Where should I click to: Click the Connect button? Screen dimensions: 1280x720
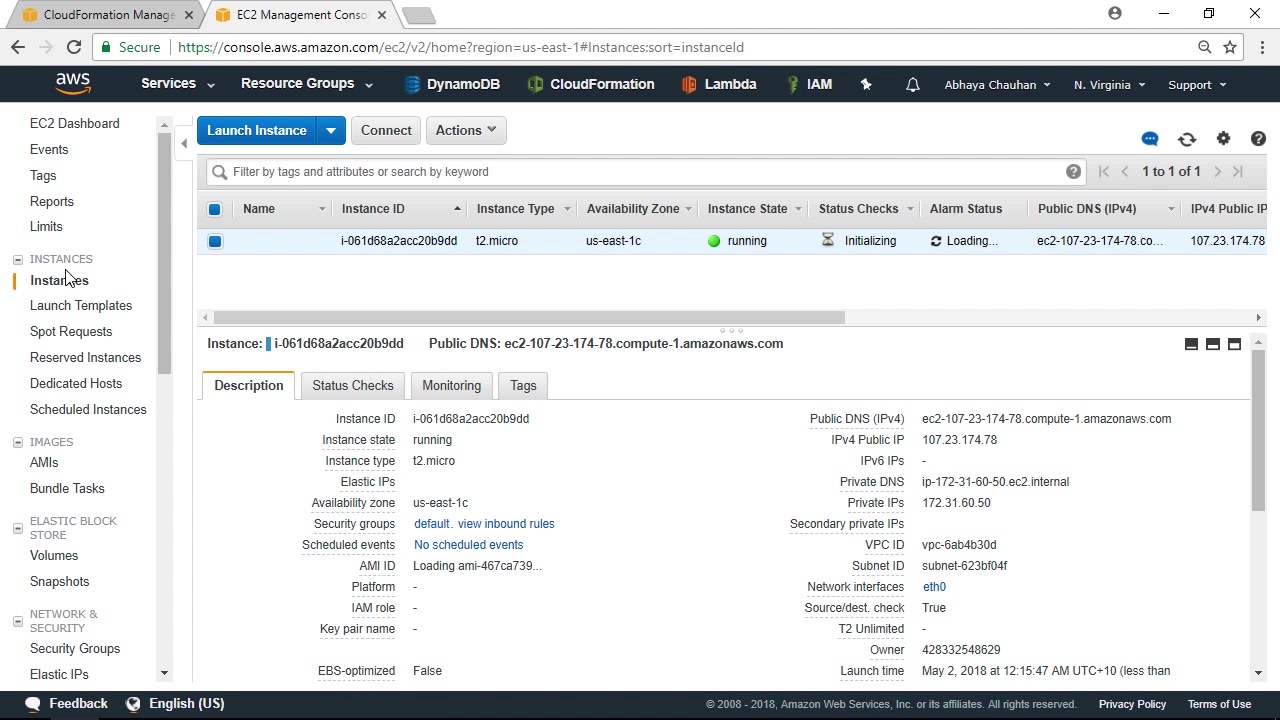click(386, 131)
